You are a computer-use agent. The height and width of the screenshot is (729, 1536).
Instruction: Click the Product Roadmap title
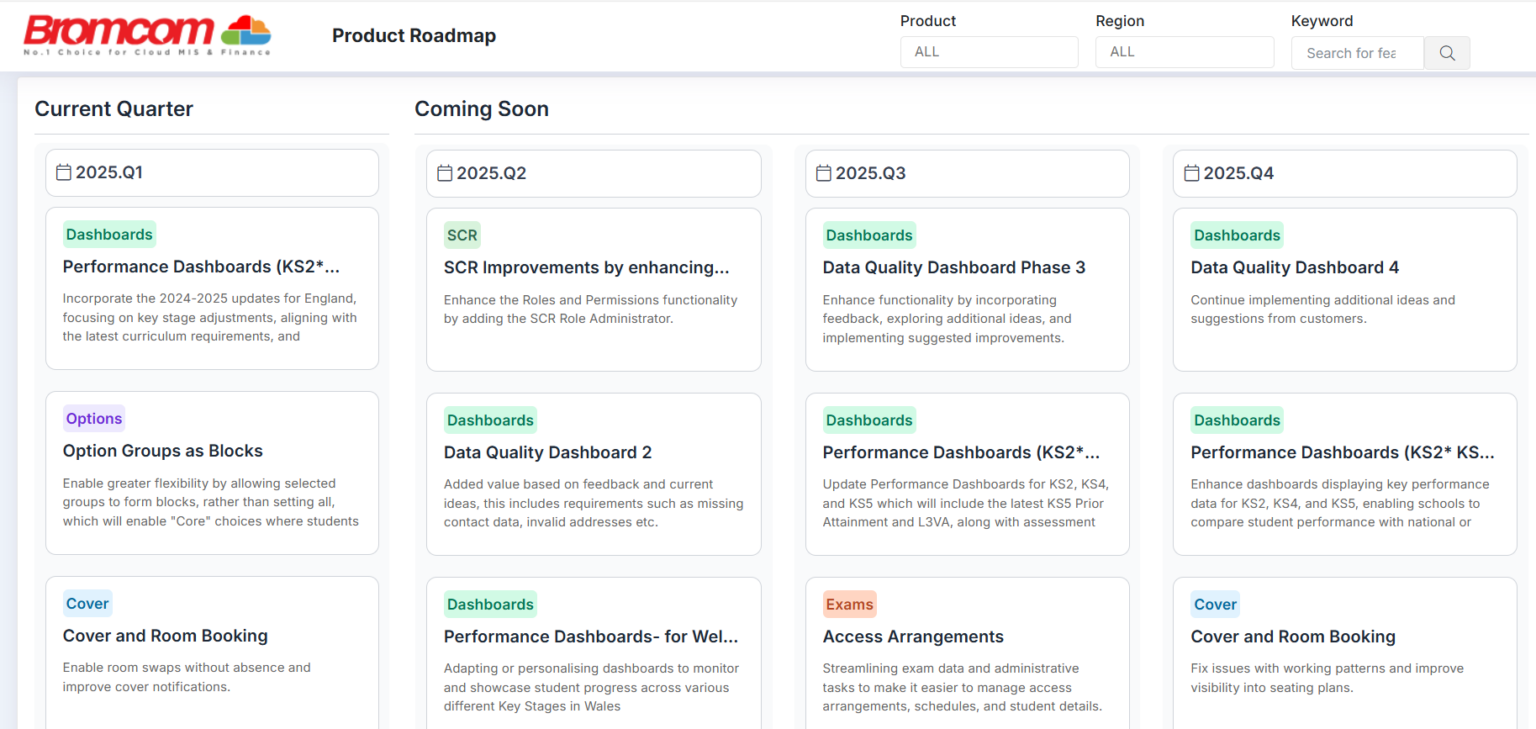(414, 35)
